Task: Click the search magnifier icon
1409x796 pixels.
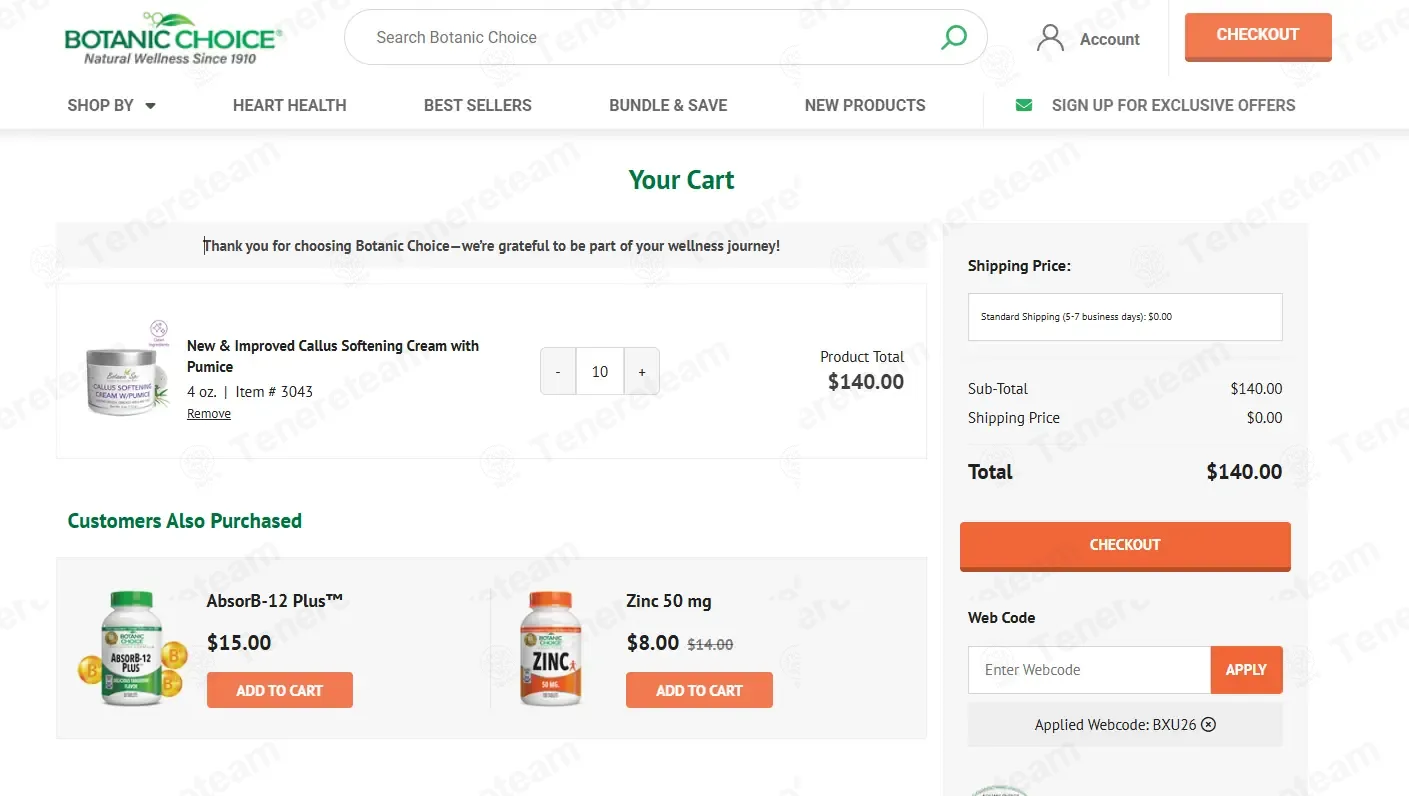Action: [x=954, y=38]
